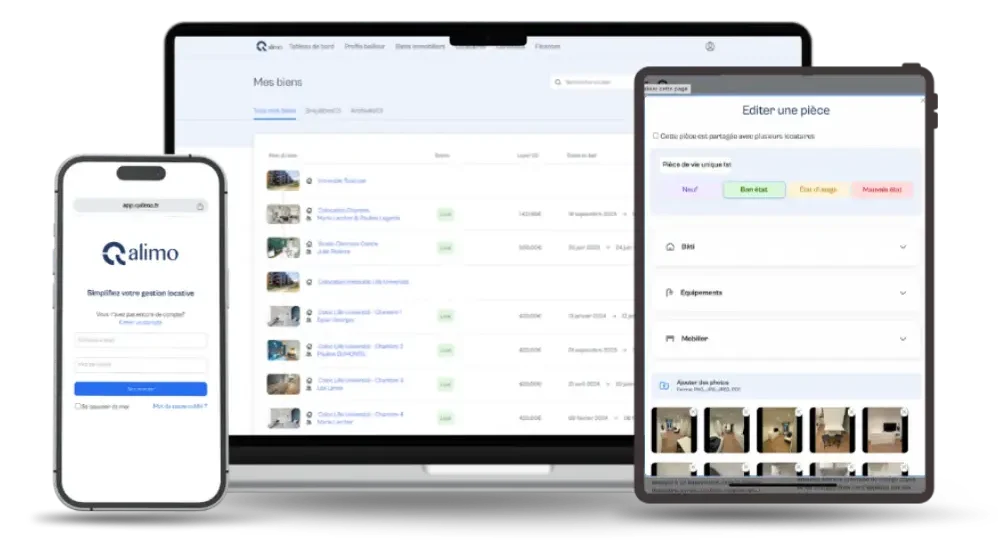
Task: Click the Équipements icon on tablet
Action: [x=669, y=293]
